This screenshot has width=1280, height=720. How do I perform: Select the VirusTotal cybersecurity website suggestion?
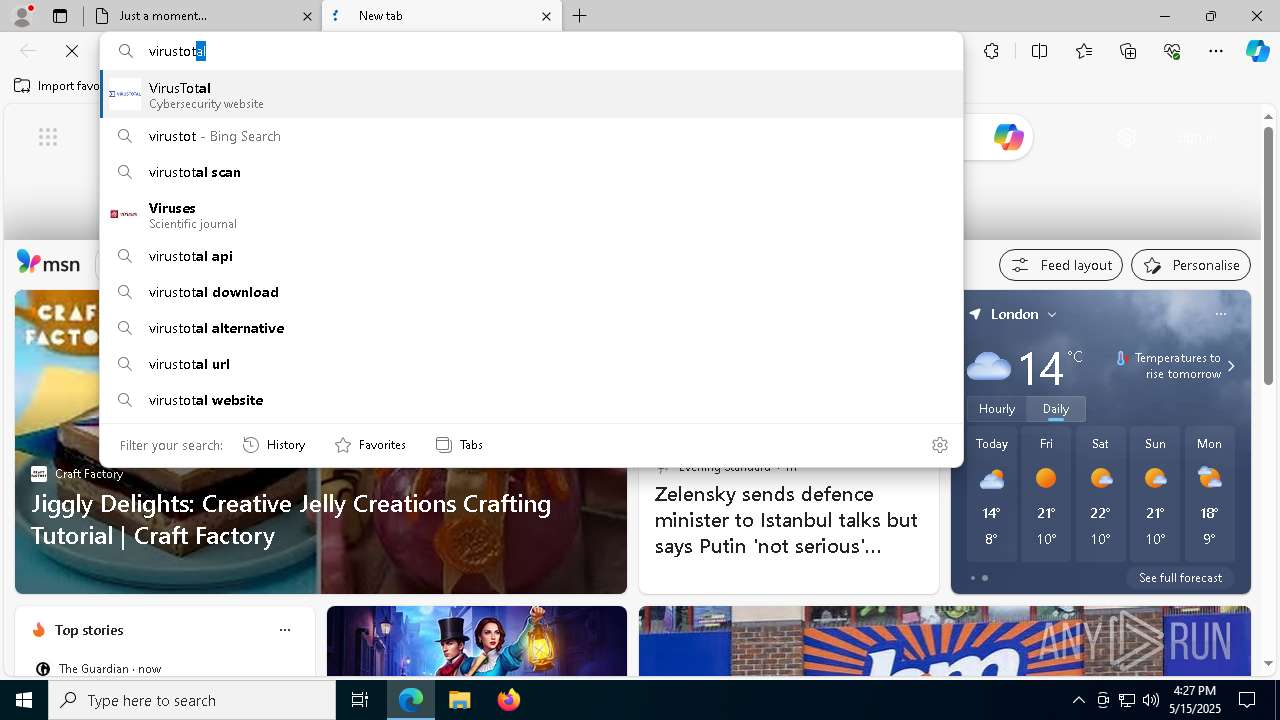tap(531, 94)
